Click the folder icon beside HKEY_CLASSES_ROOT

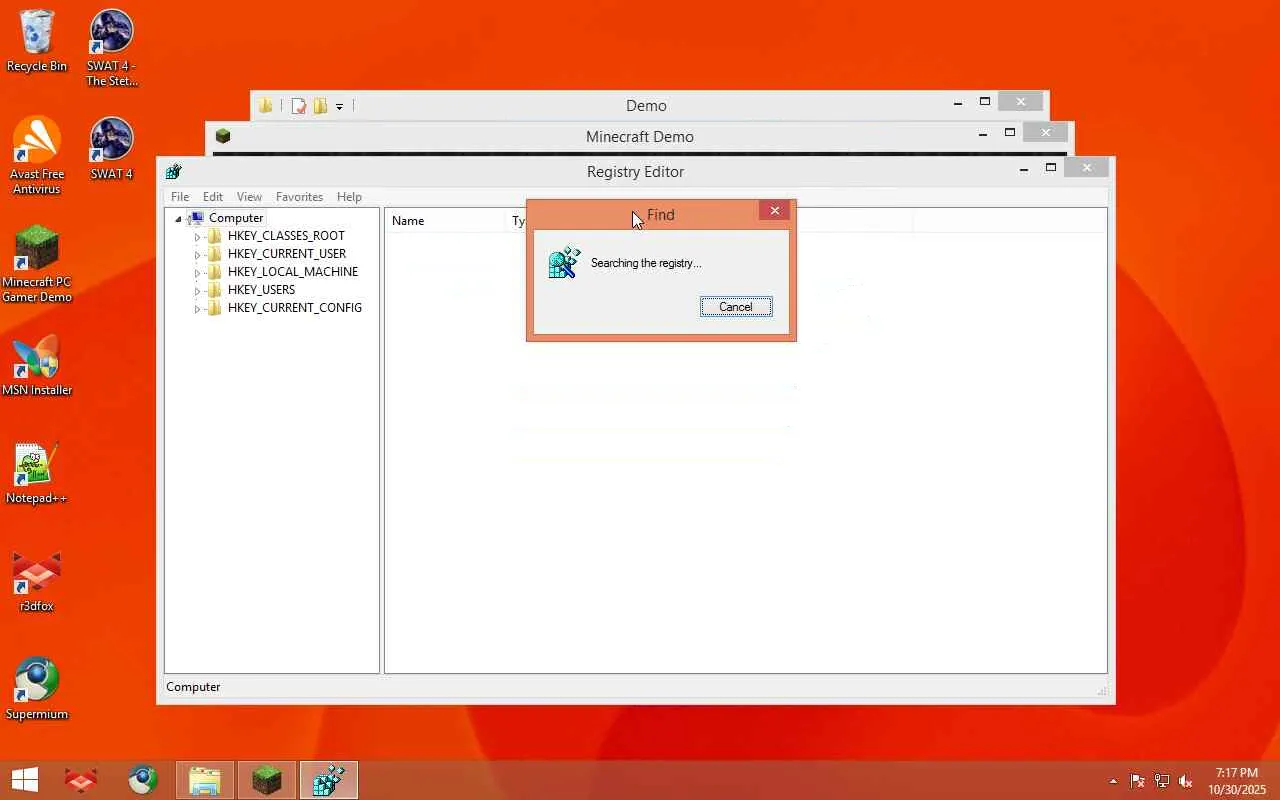[x=214, y=236]
